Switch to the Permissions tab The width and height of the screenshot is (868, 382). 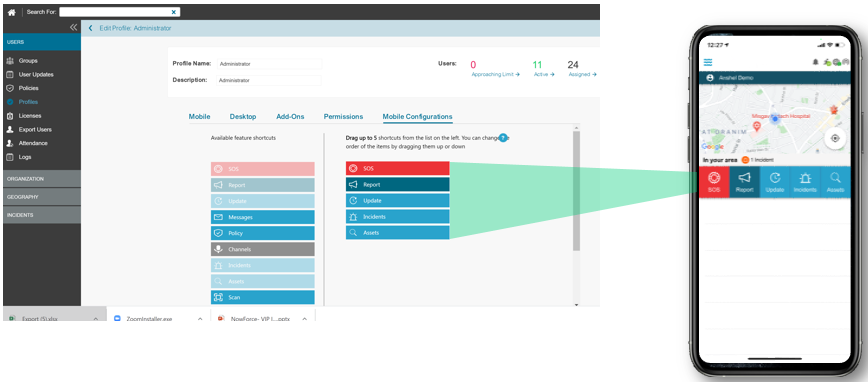click(343, 117)
